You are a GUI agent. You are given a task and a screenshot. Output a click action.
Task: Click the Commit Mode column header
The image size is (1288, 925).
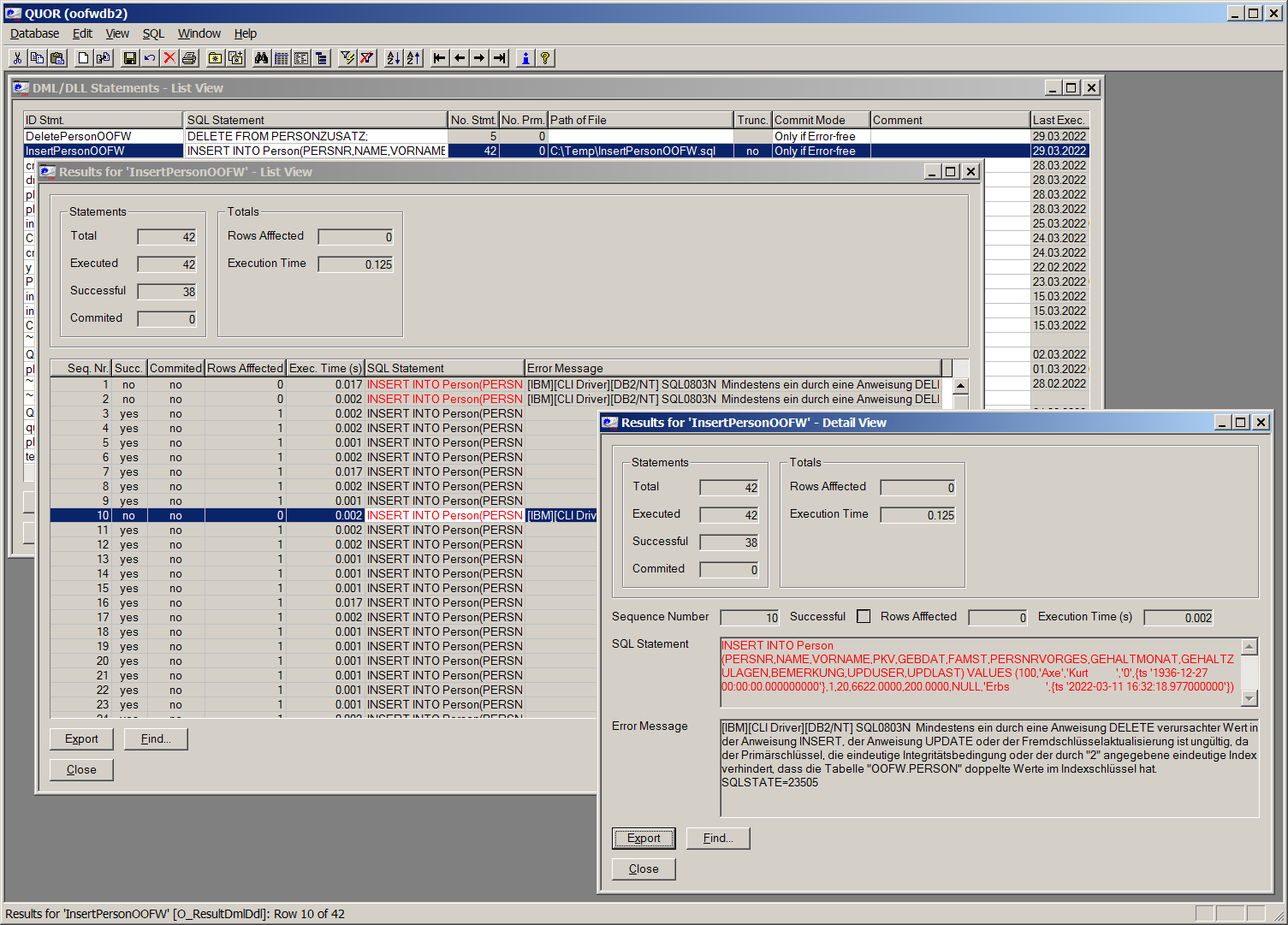(821, 120)
